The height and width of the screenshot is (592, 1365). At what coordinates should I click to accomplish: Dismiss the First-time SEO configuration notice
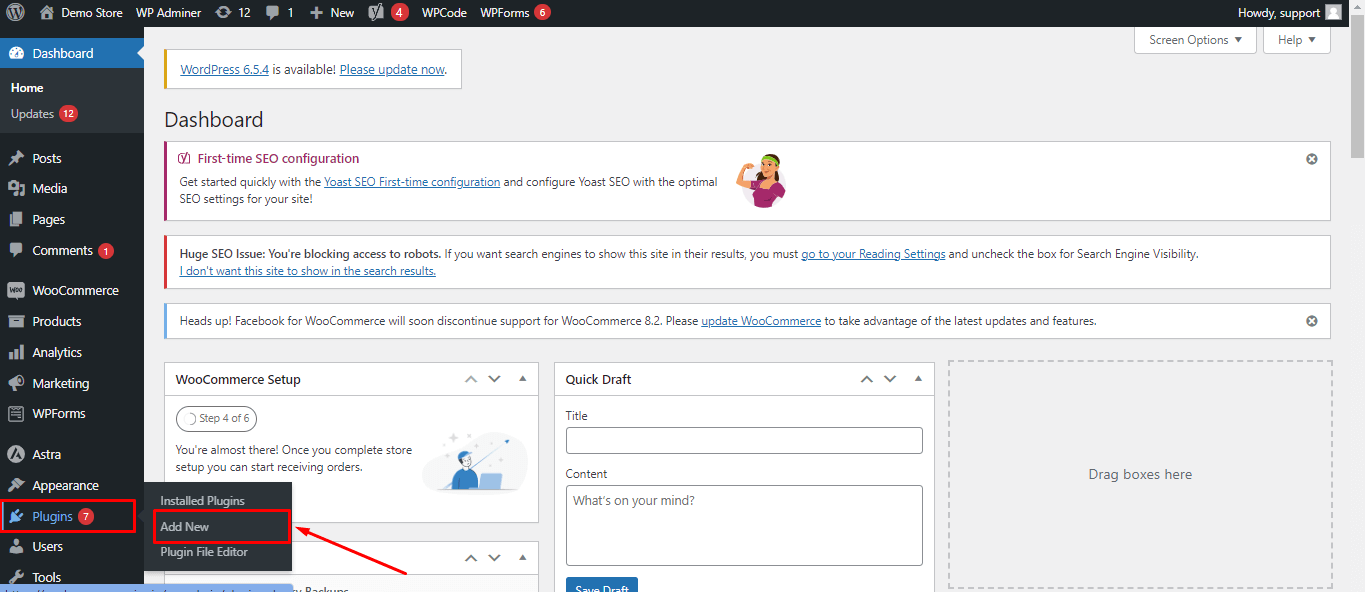point(1312,159)
